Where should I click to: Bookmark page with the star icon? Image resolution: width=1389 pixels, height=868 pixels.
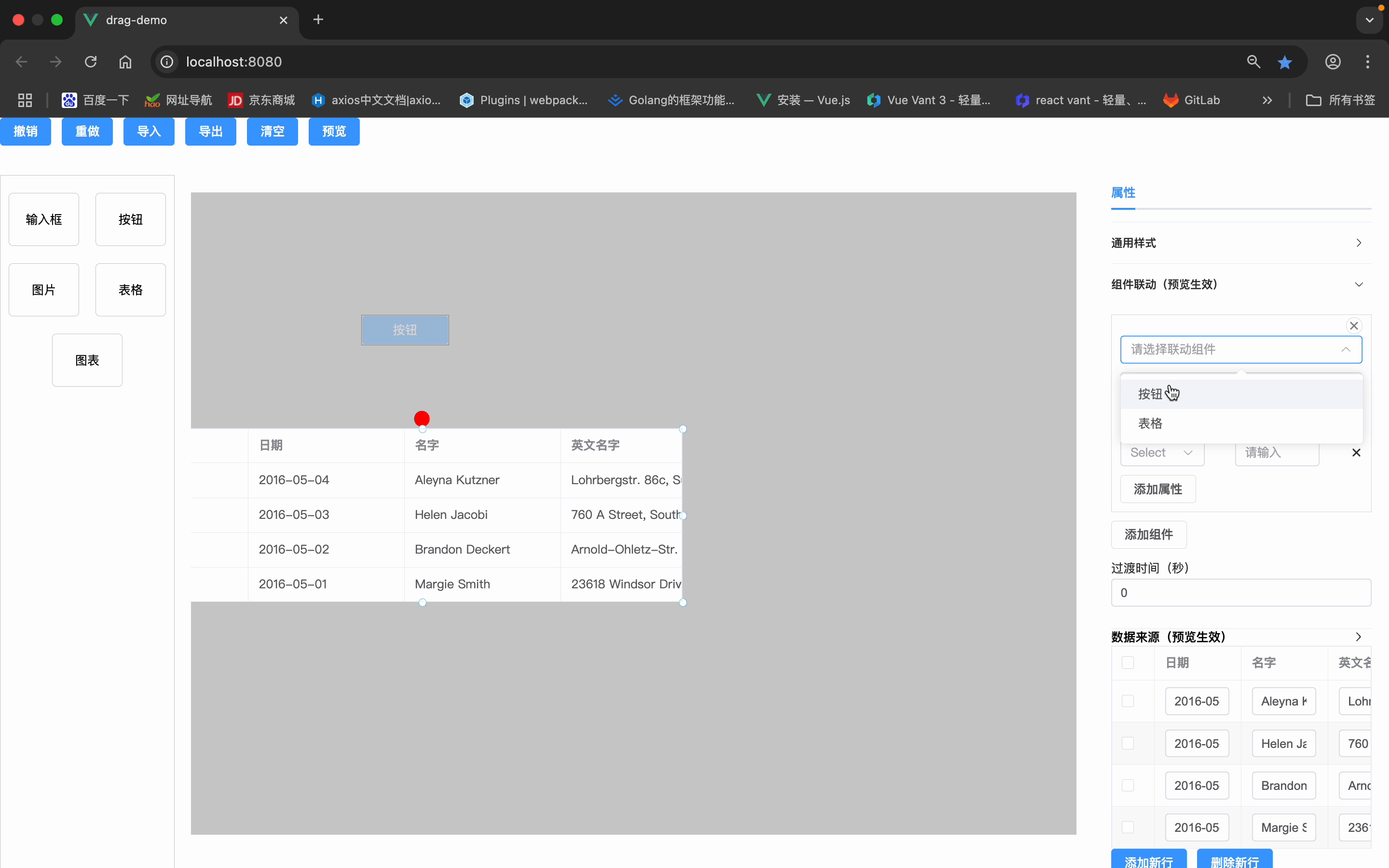tap(1284, 61)
